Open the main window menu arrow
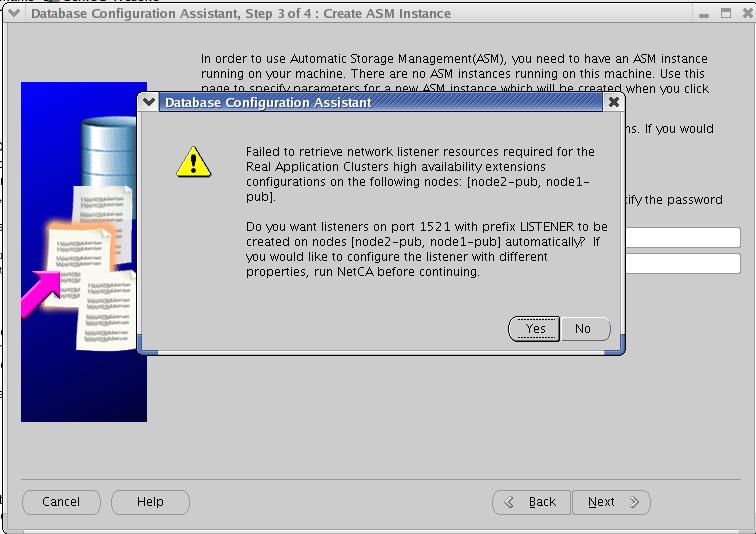 [x=14, y=14]
